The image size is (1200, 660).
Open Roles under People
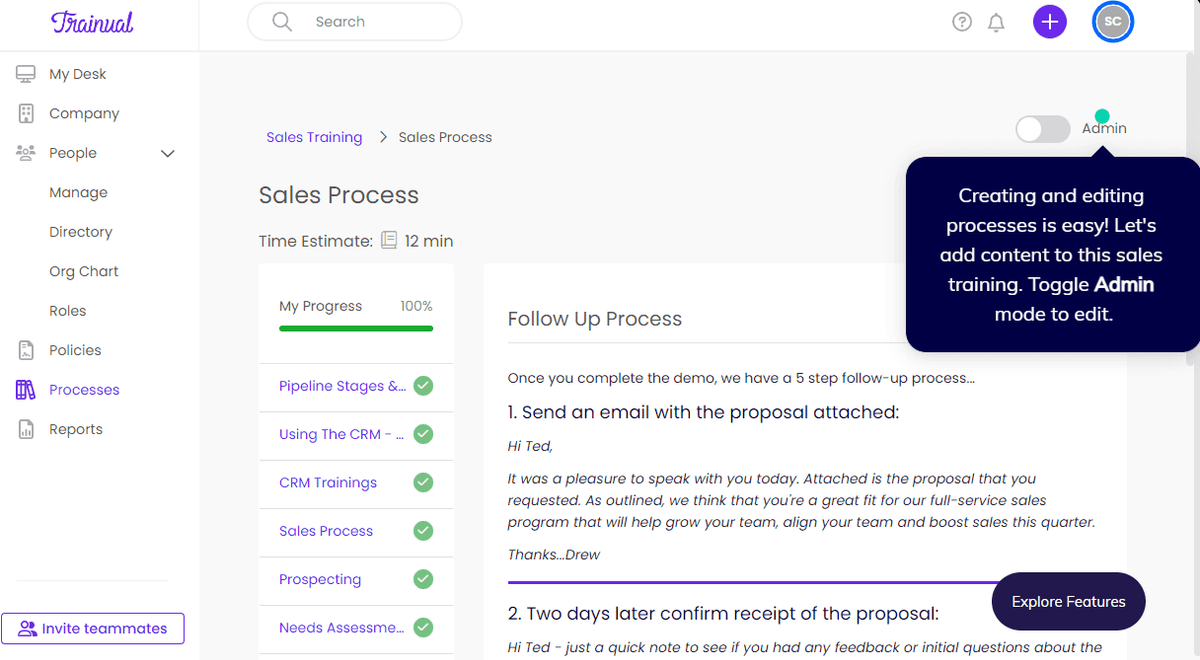tap(68, 311)
